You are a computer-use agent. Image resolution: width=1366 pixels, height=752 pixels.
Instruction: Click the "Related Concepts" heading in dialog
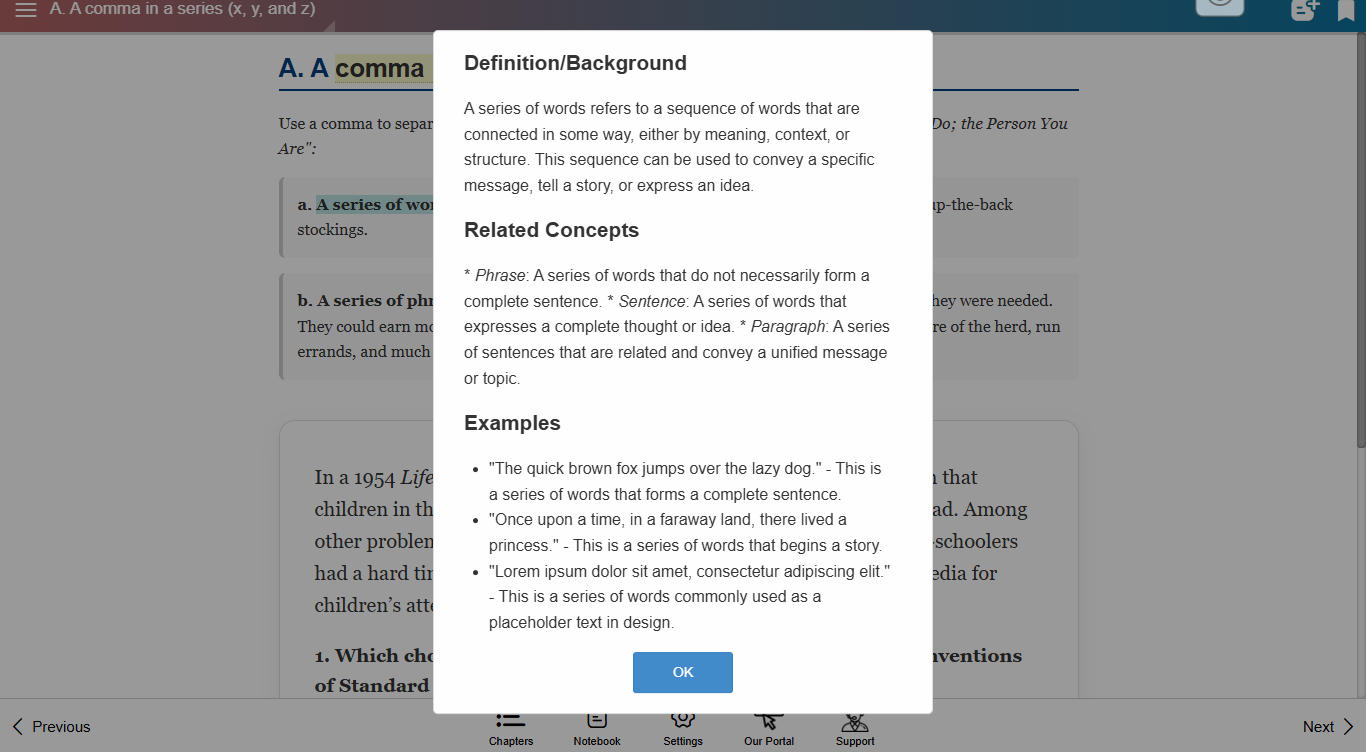click(551, 230)
